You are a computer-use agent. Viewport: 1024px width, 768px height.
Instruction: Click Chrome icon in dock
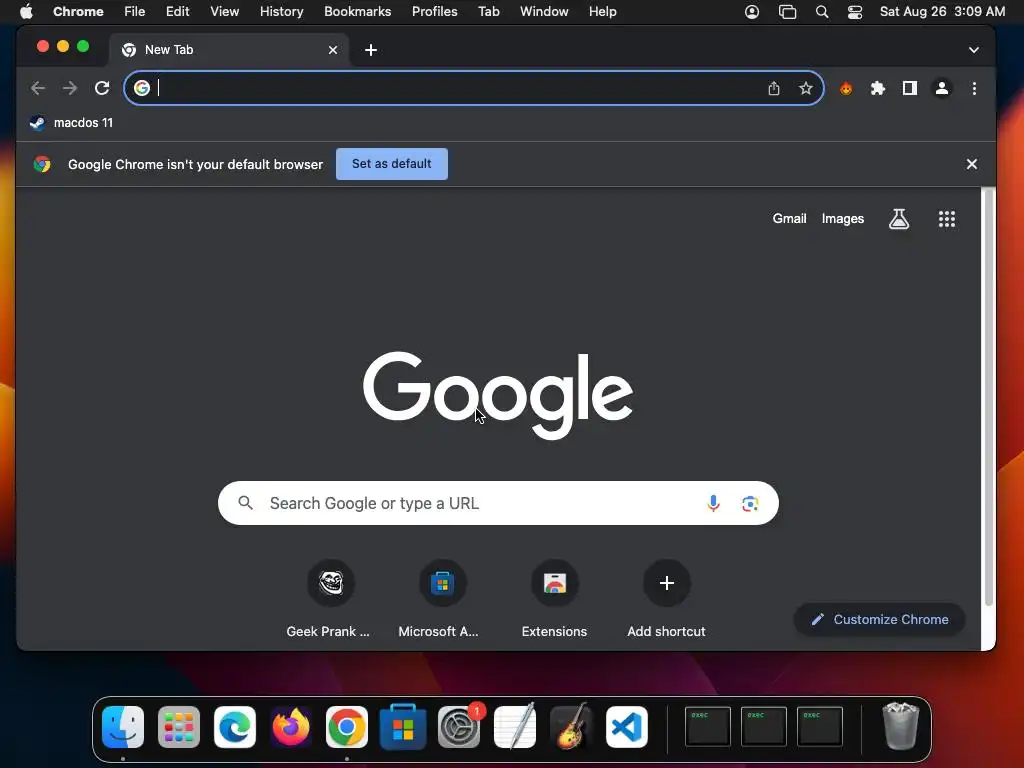coord(347,727)
